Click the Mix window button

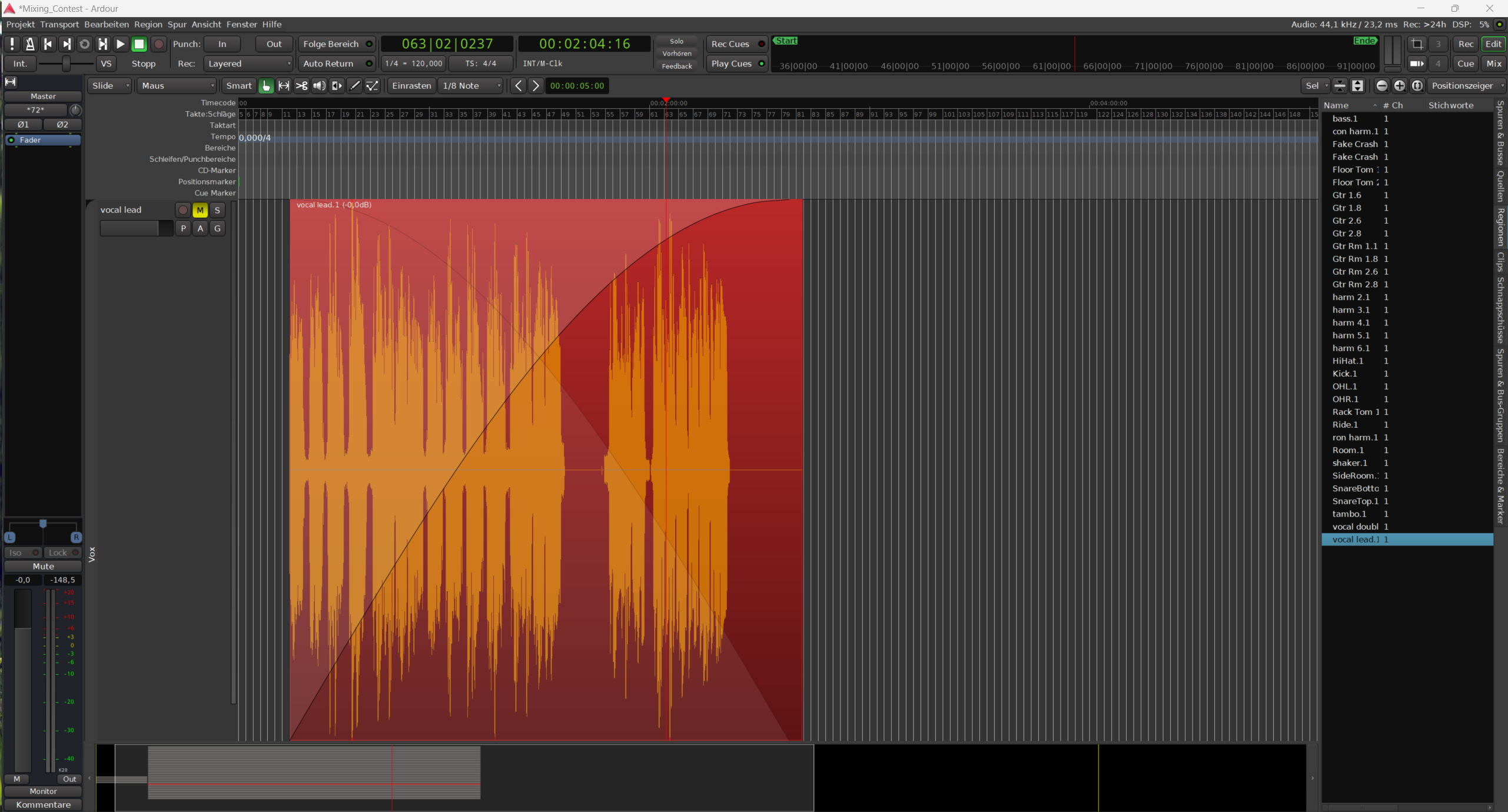1494,64
